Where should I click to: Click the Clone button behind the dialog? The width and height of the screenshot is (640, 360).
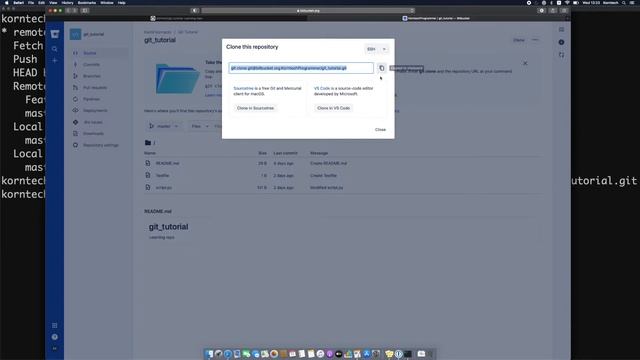[519, 40]
